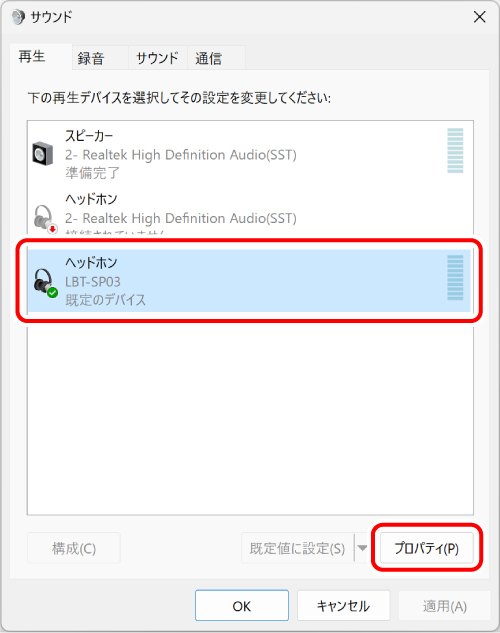This screenshot has width=500, height=633.
Task: Select the スピーカー Realtek device entry
Action: point(249,153)
